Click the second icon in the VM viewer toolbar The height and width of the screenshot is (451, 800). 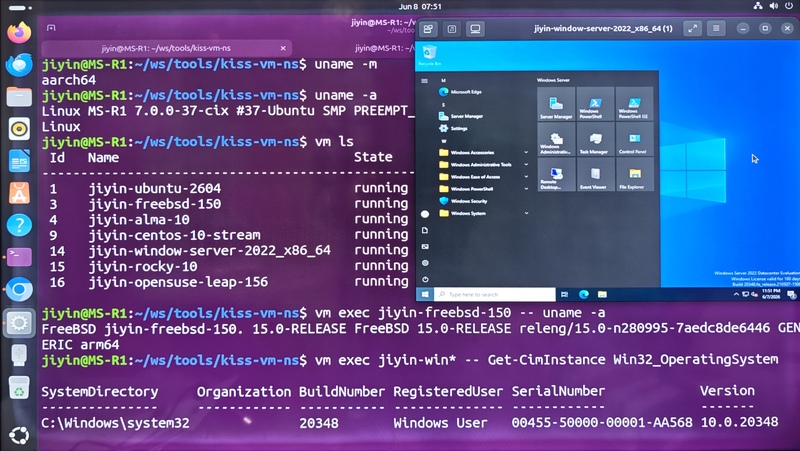[452, 29]
